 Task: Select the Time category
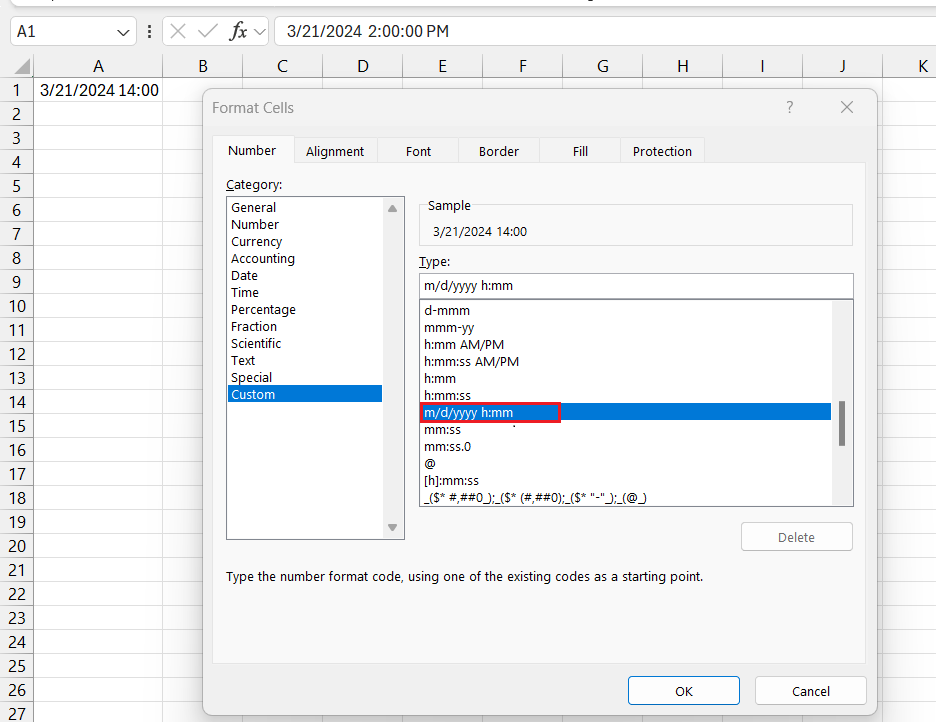305,292
